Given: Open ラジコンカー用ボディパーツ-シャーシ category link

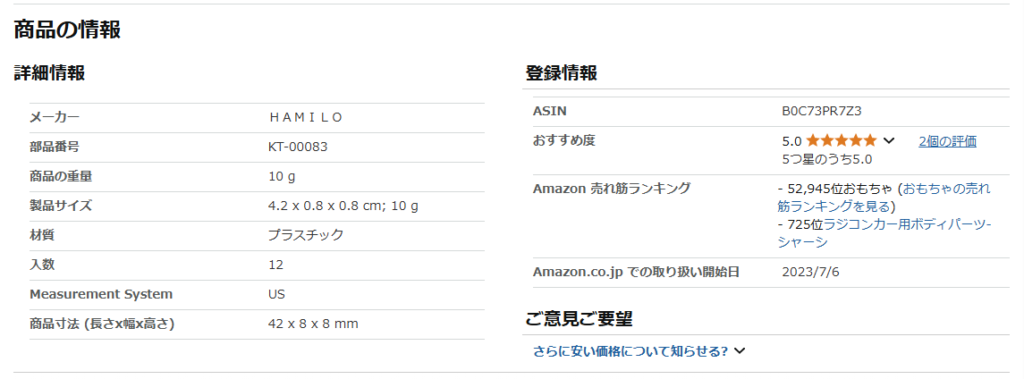Looking at the screenshot, I should (885, 233).
